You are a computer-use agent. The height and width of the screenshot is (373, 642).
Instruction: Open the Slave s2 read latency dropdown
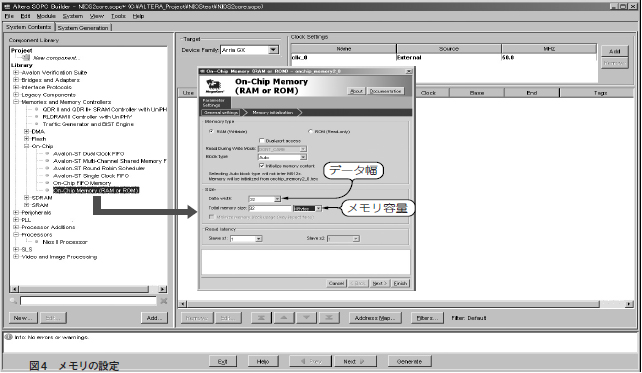point(356,238)
